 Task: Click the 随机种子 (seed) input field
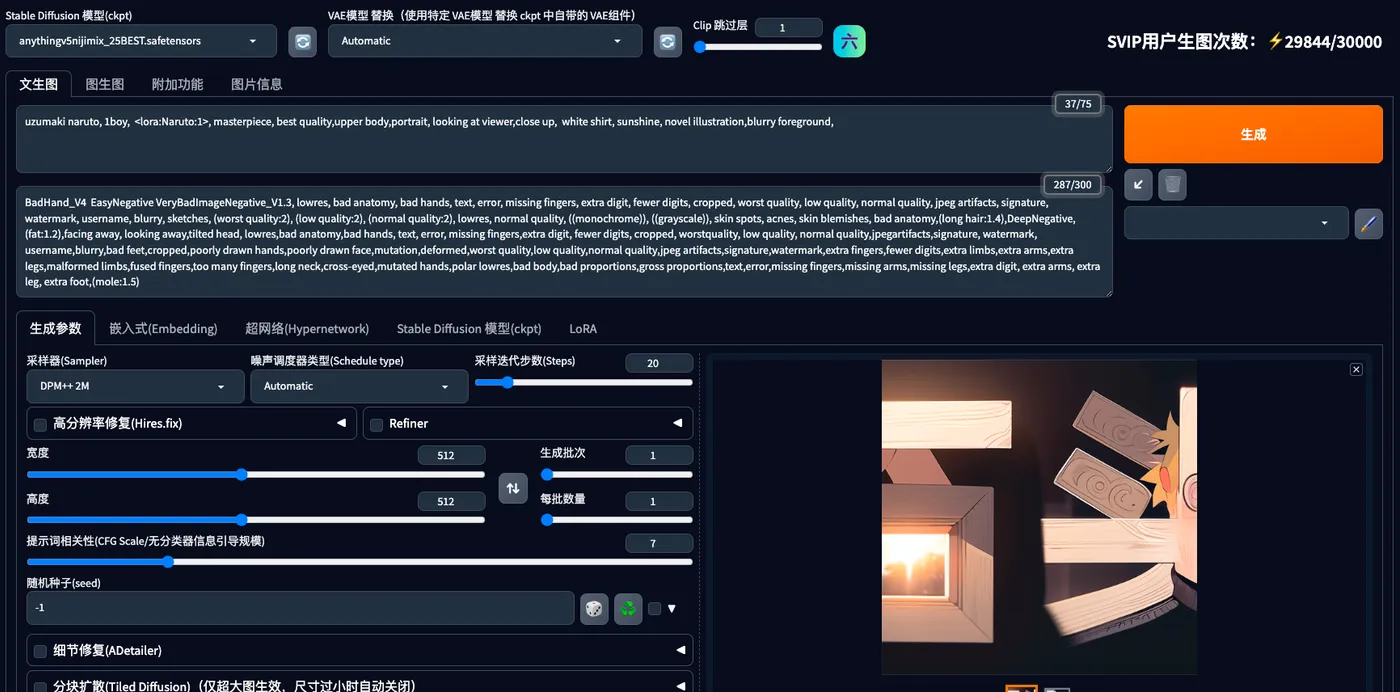tap(300, 608)
